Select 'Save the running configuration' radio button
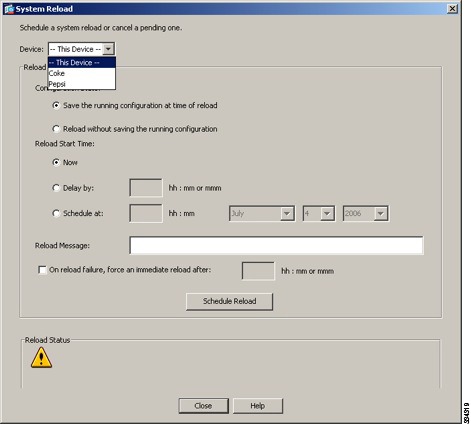Screen dimensions: 471x424 [x=56, y=105]
